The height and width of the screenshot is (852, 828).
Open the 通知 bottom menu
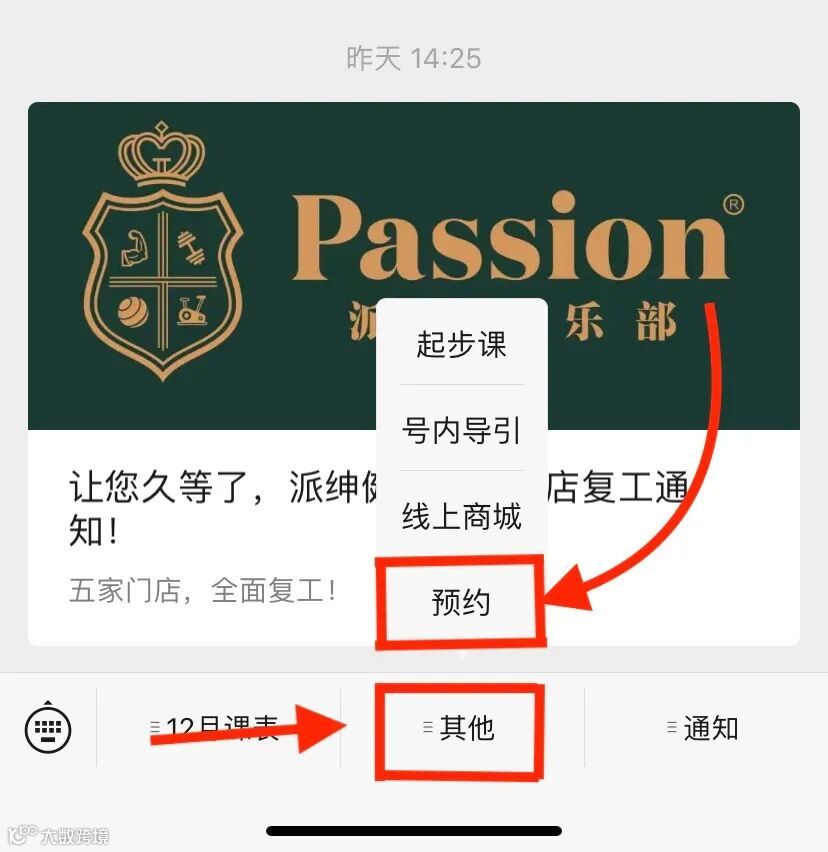[705, 727]
